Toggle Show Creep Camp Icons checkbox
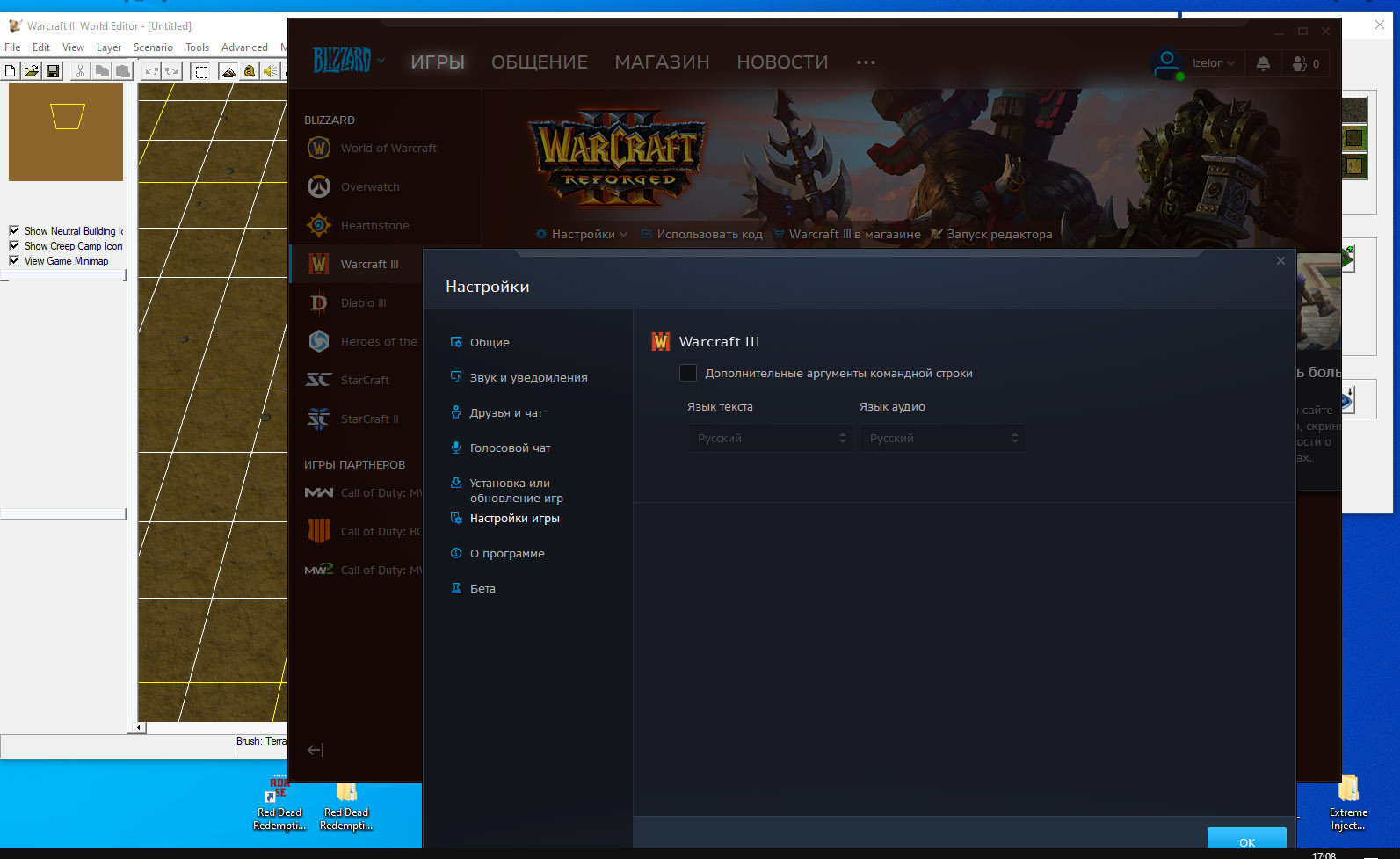The height and width of the screenshot is (859, 1400). point(14,245)
